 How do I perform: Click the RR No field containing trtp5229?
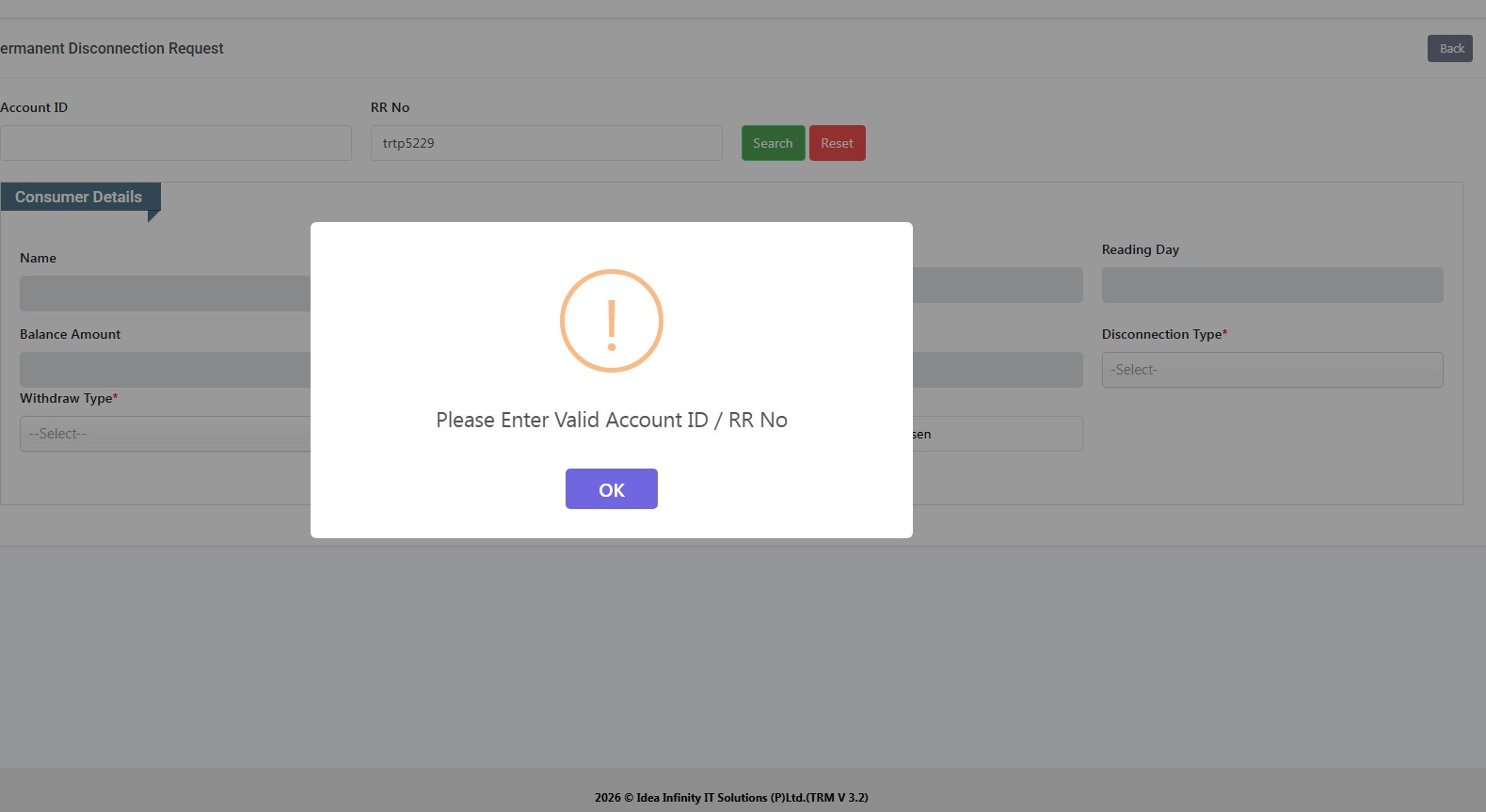point(546,143)
